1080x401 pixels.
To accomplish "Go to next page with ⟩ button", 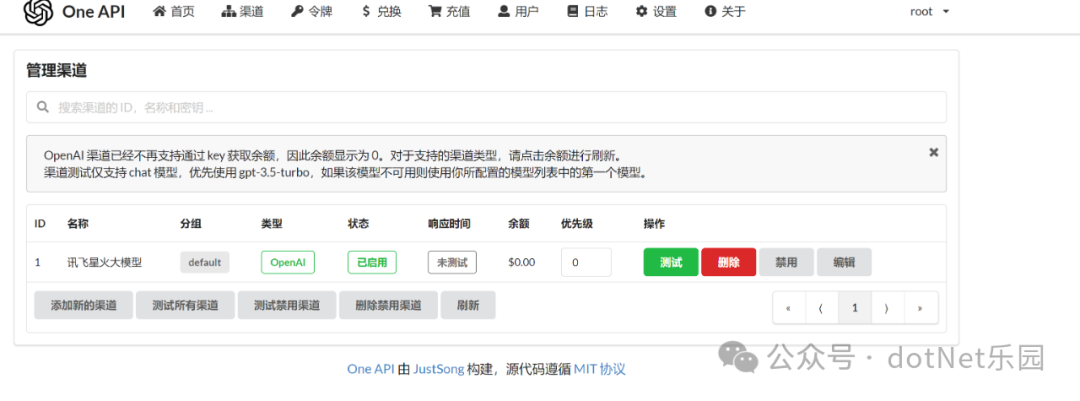I will (887, 308).
